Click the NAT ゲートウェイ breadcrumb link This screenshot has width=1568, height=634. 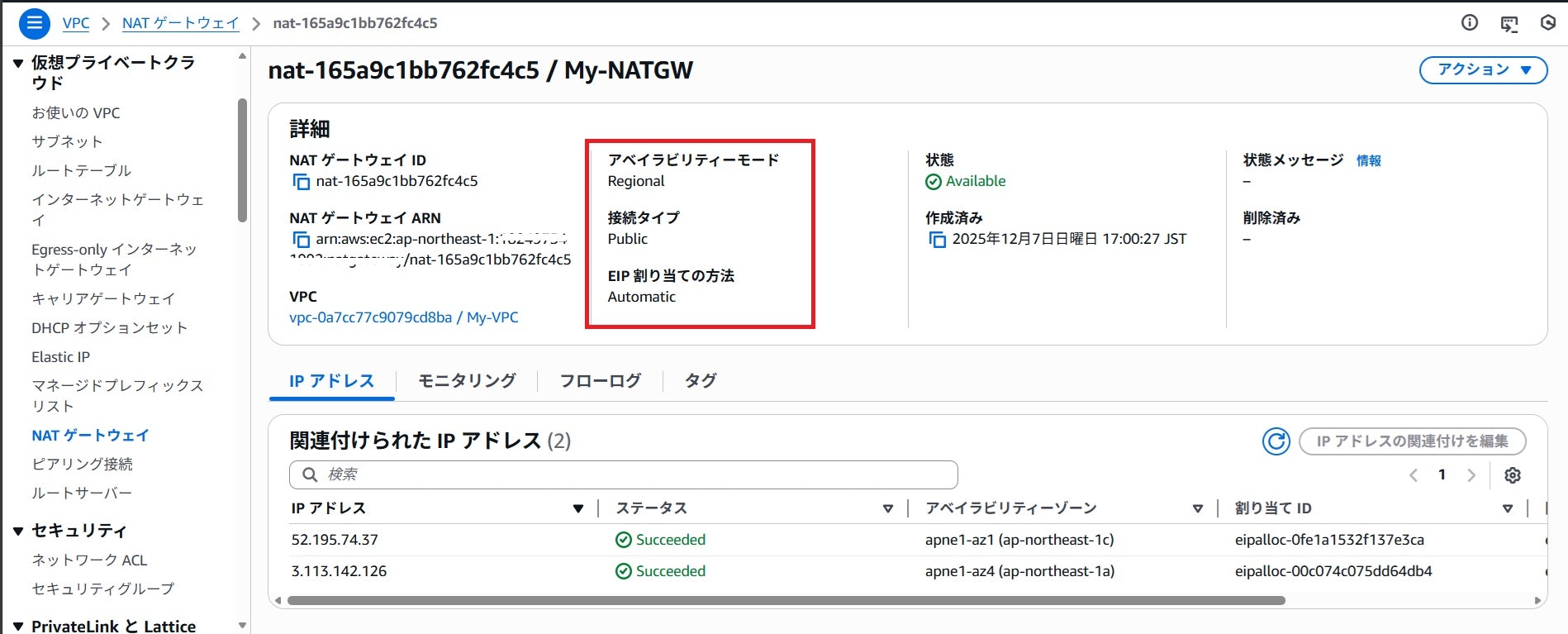180,23
